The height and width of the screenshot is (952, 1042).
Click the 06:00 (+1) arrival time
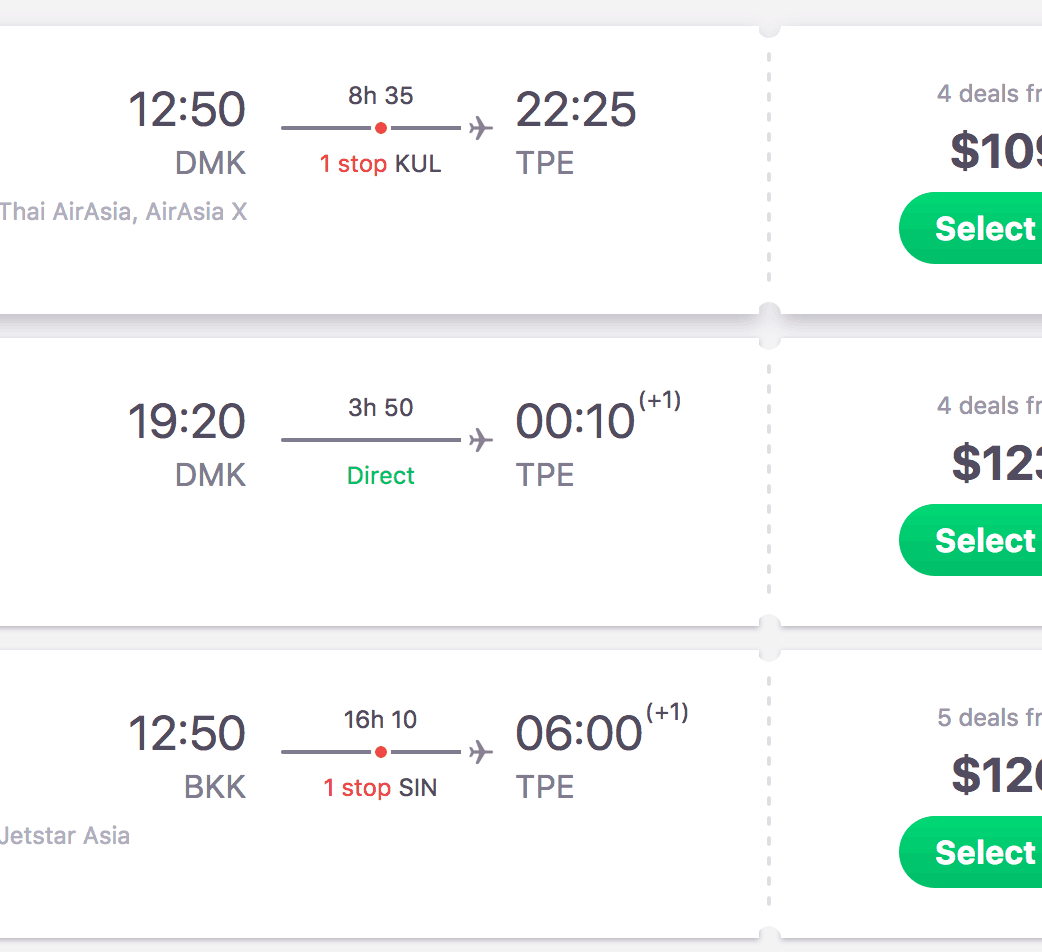[x=578, y=733]
